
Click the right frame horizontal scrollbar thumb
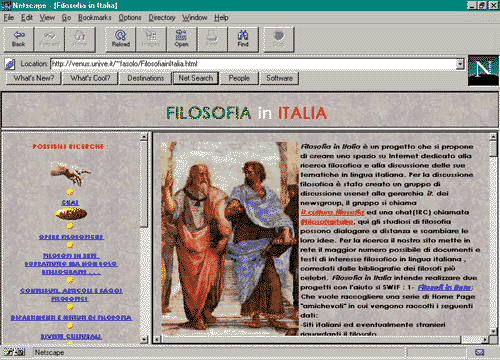coord(311,339)
